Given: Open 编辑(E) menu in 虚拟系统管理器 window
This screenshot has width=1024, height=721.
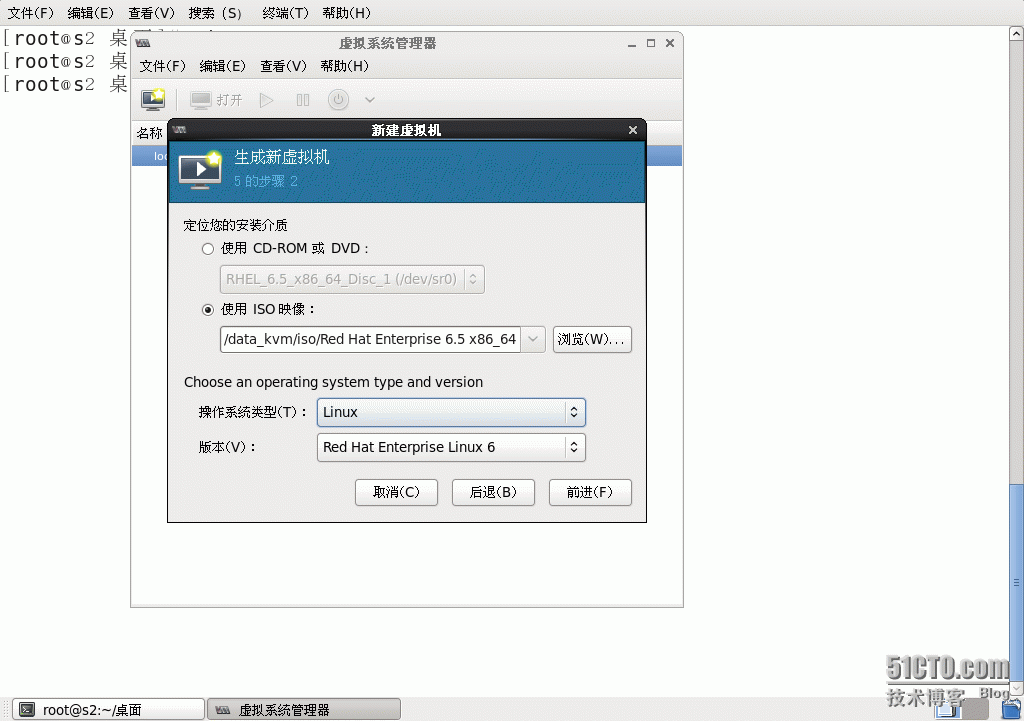Looking at the screenshot, I should click(x=222, y=66).
